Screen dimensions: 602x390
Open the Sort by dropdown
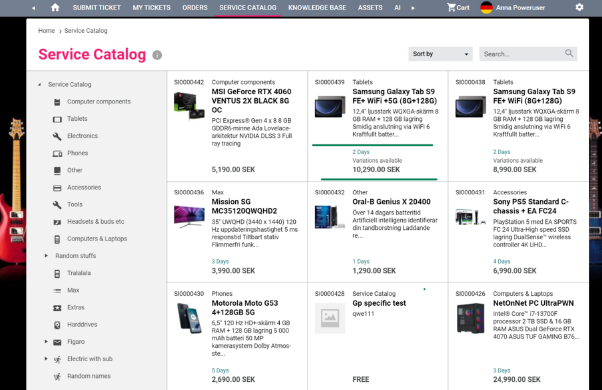coord(440,54)
